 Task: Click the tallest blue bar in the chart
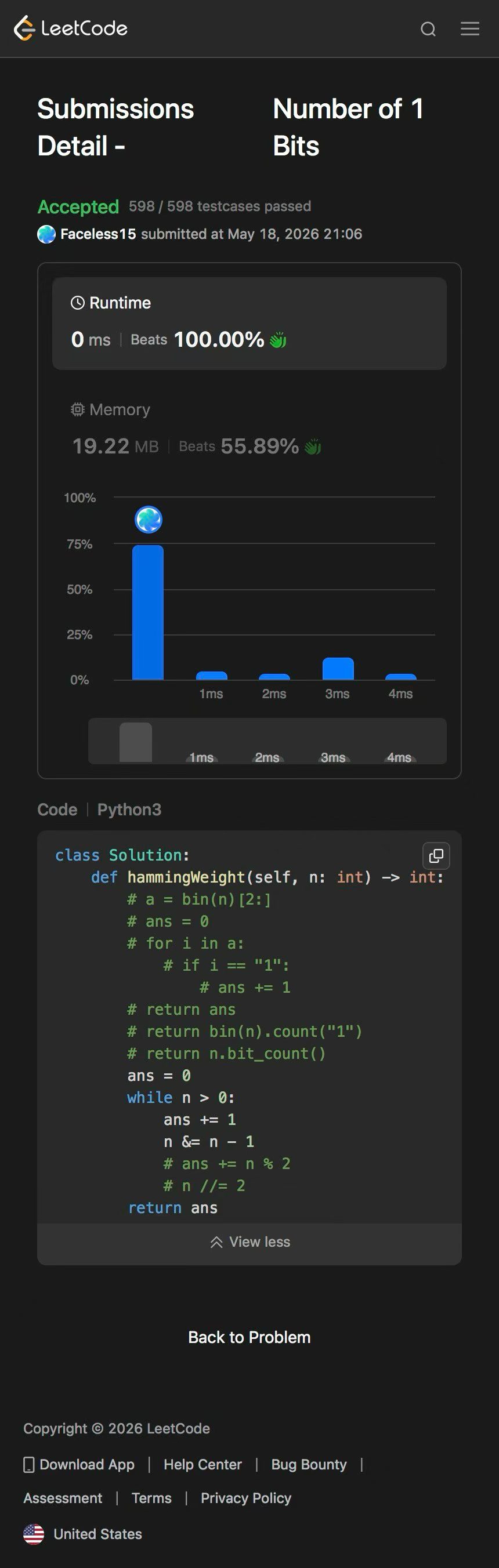click(x=148, y=612)
